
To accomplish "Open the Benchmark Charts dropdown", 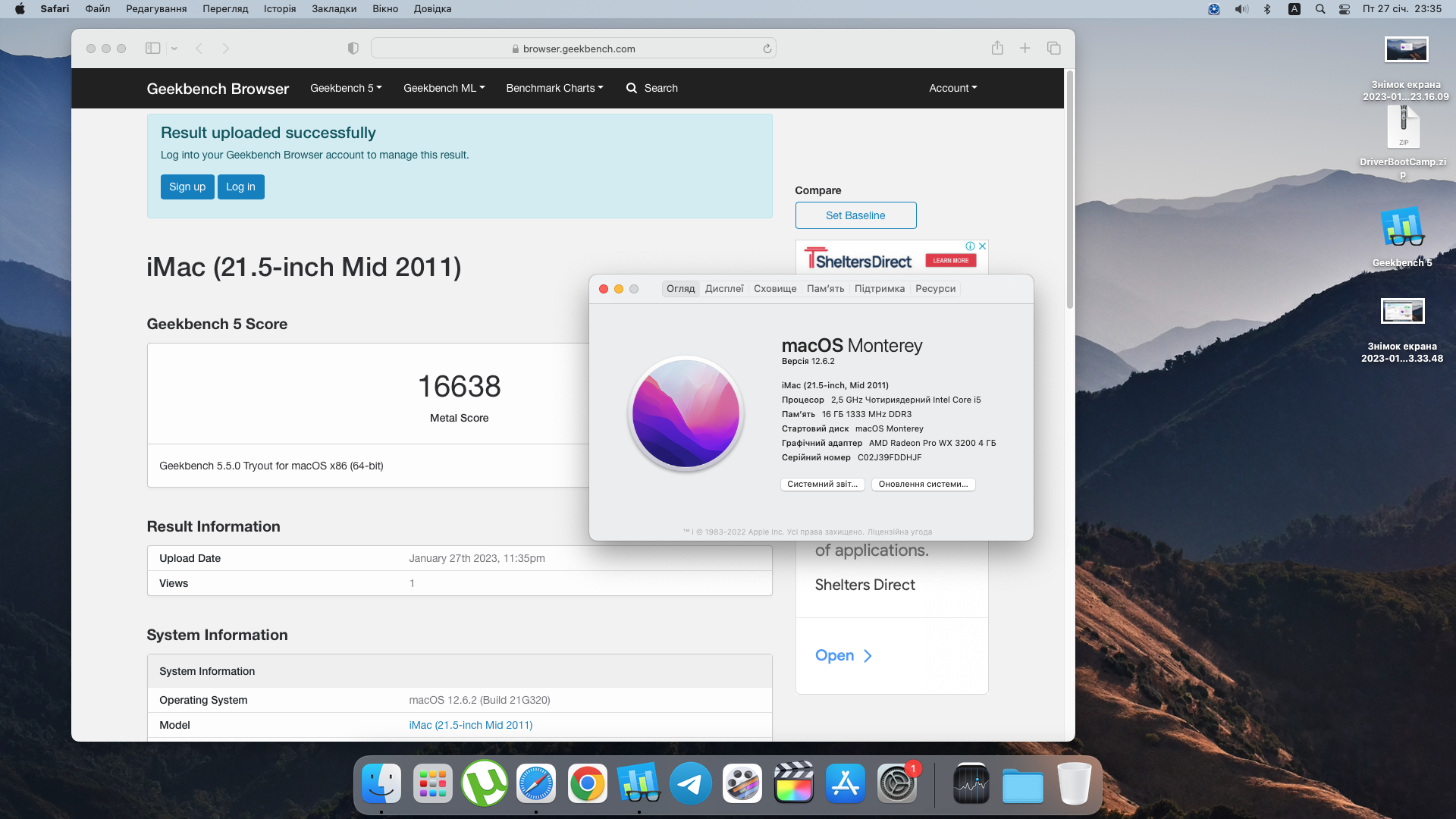I will 554,88.
